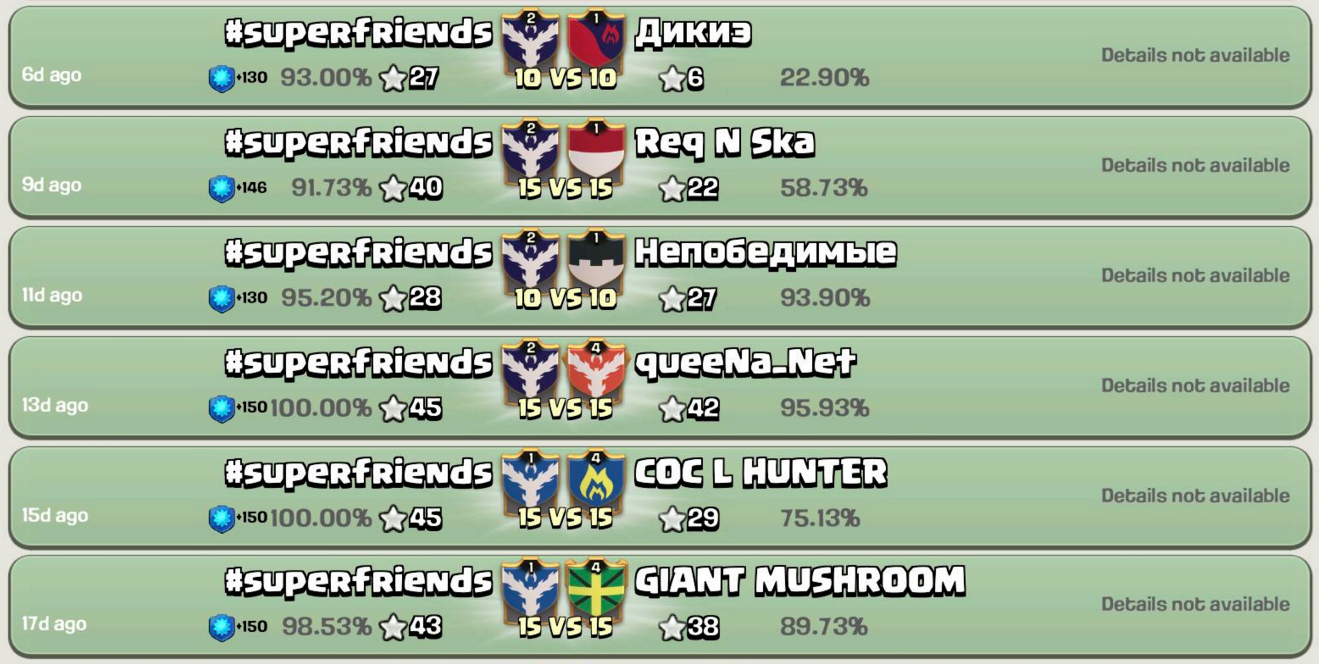The height and width of the screenshot is (664, 1319).
Task: Click the COC L HUNTER flame badge
Action: pos(596,479)
